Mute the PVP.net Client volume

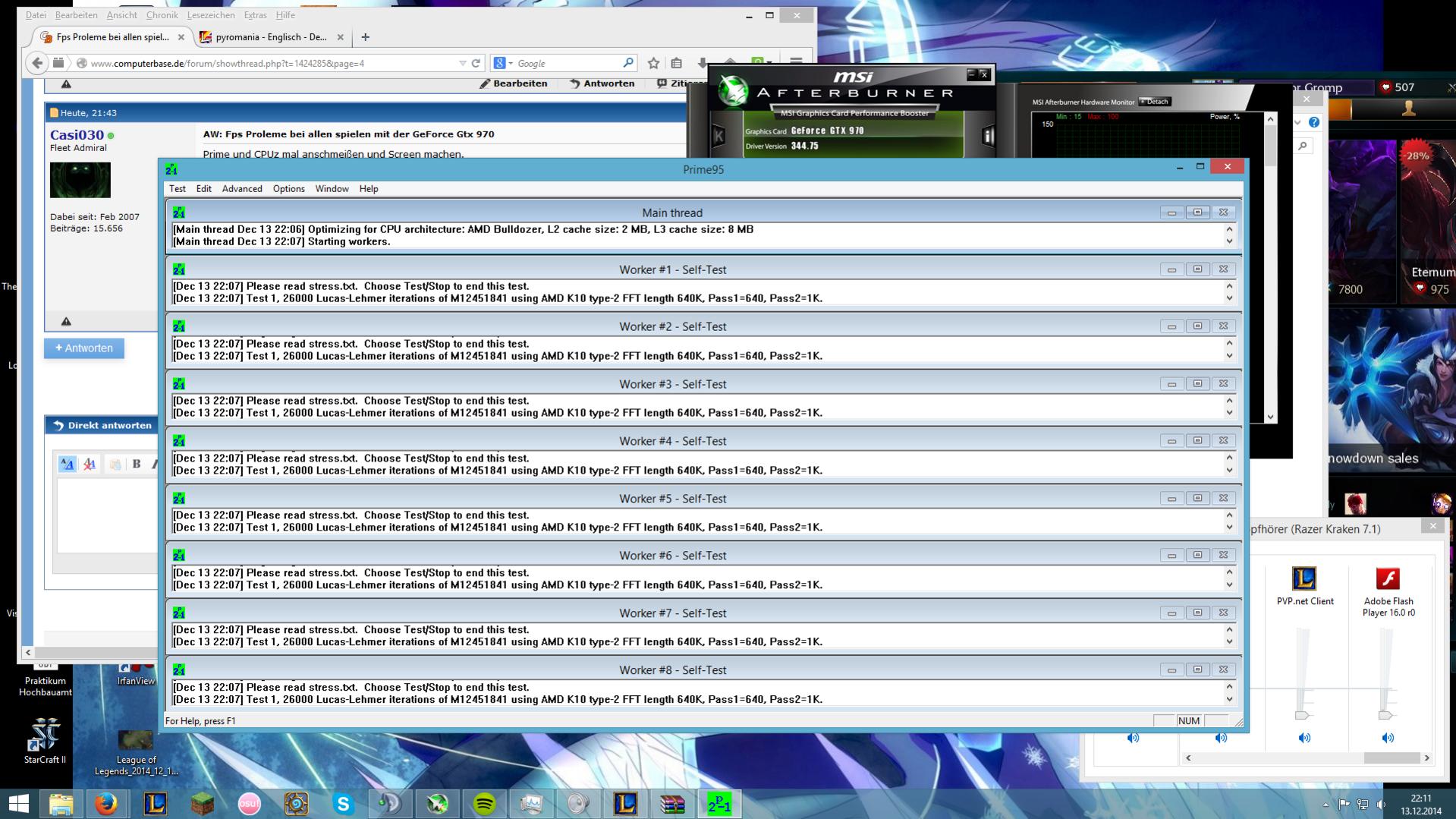(x=1304, y=737)
